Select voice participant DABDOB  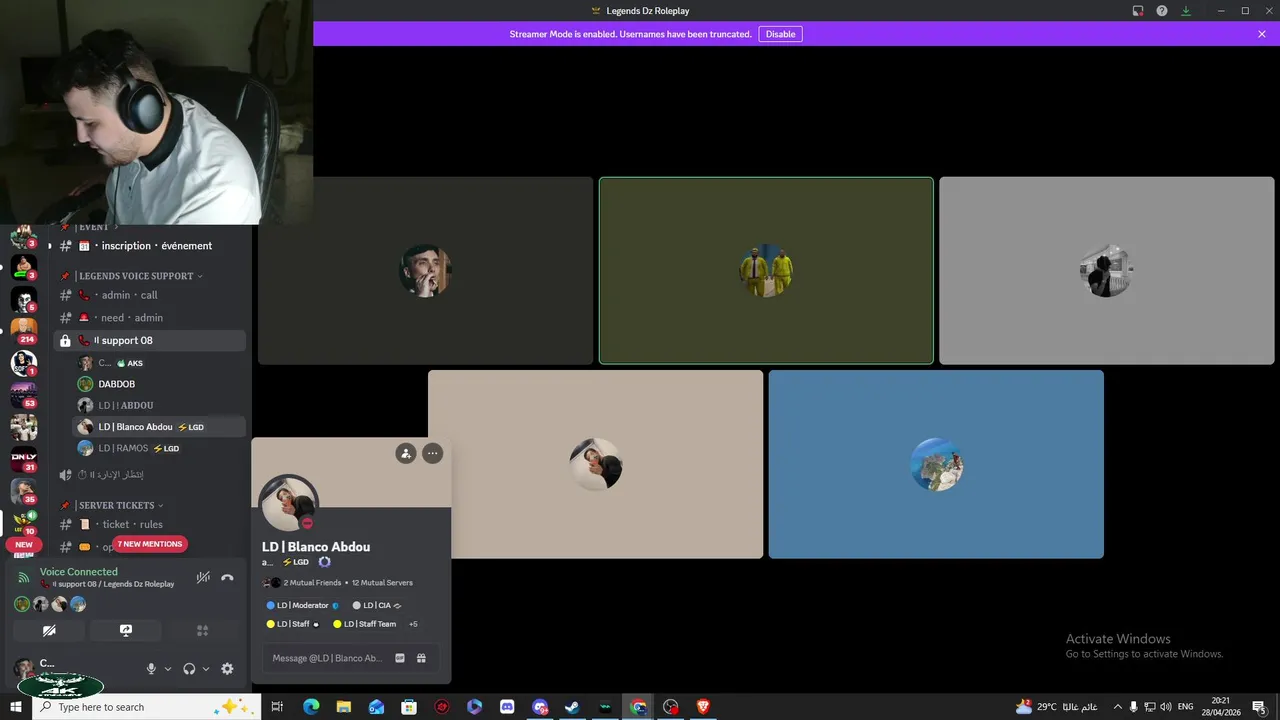(116, 384)
